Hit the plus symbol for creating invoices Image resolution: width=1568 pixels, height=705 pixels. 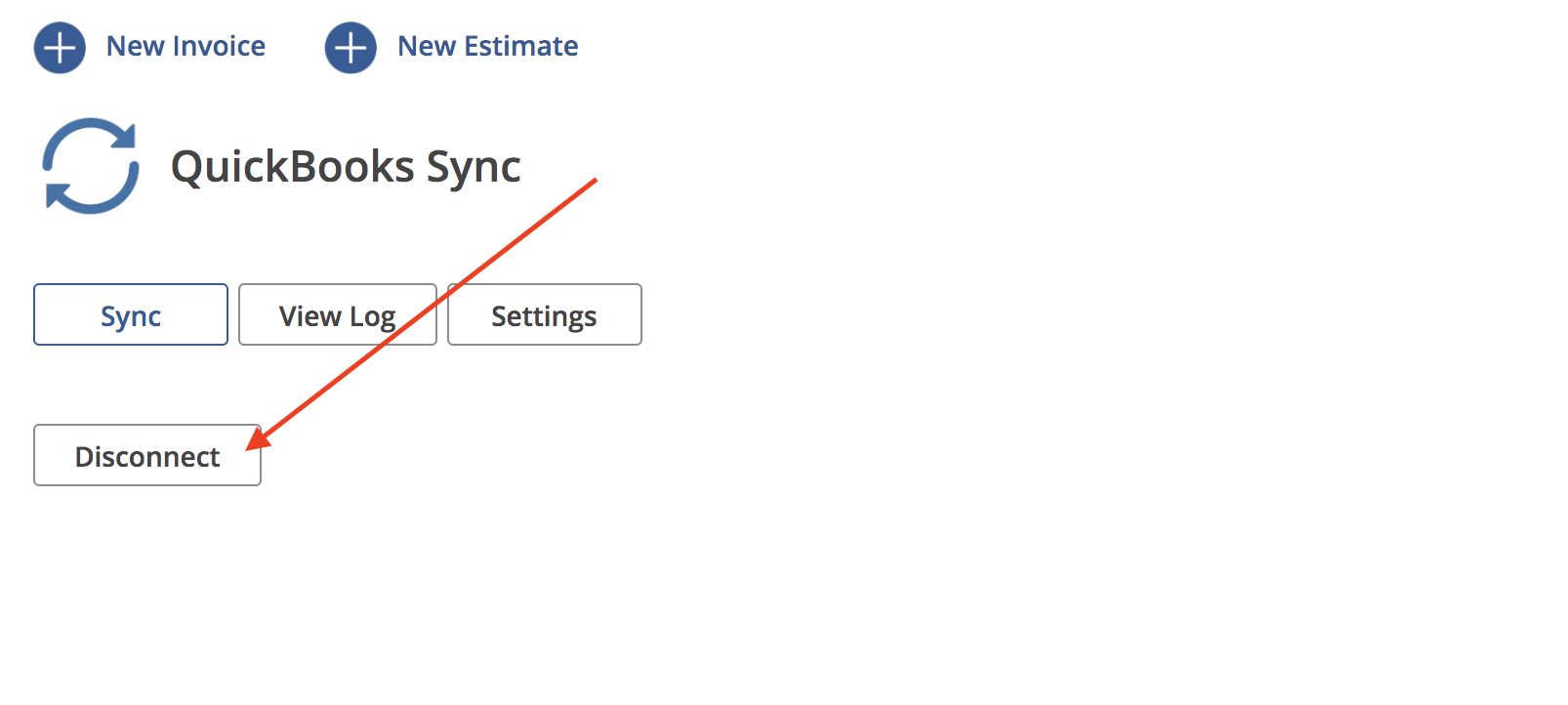(x=60, y=46)
